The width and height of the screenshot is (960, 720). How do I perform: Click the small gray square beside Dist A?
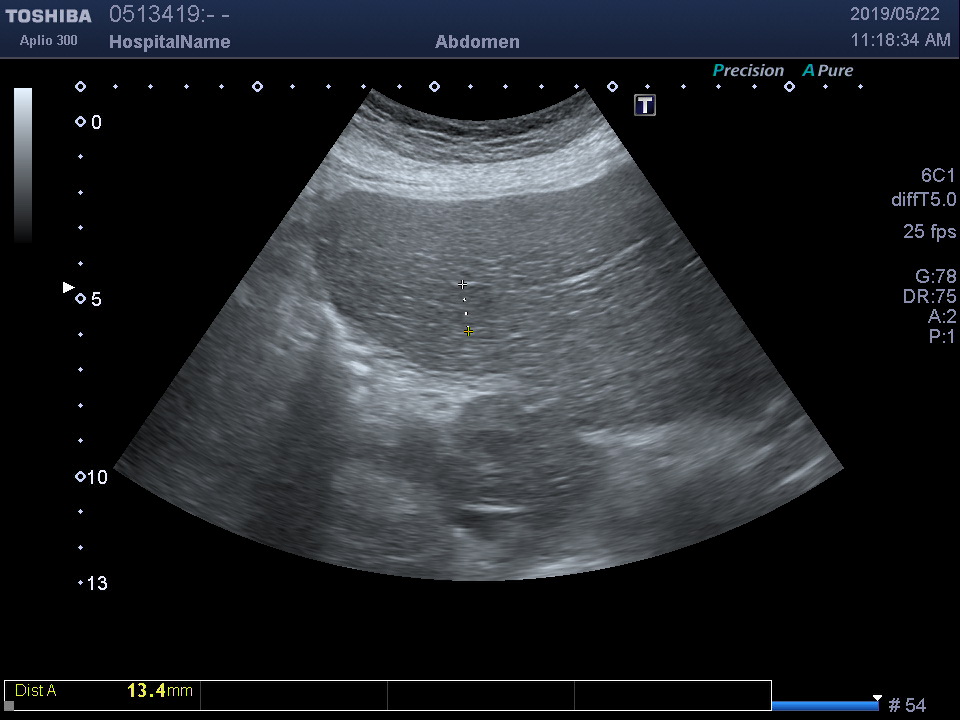point(10,705)
